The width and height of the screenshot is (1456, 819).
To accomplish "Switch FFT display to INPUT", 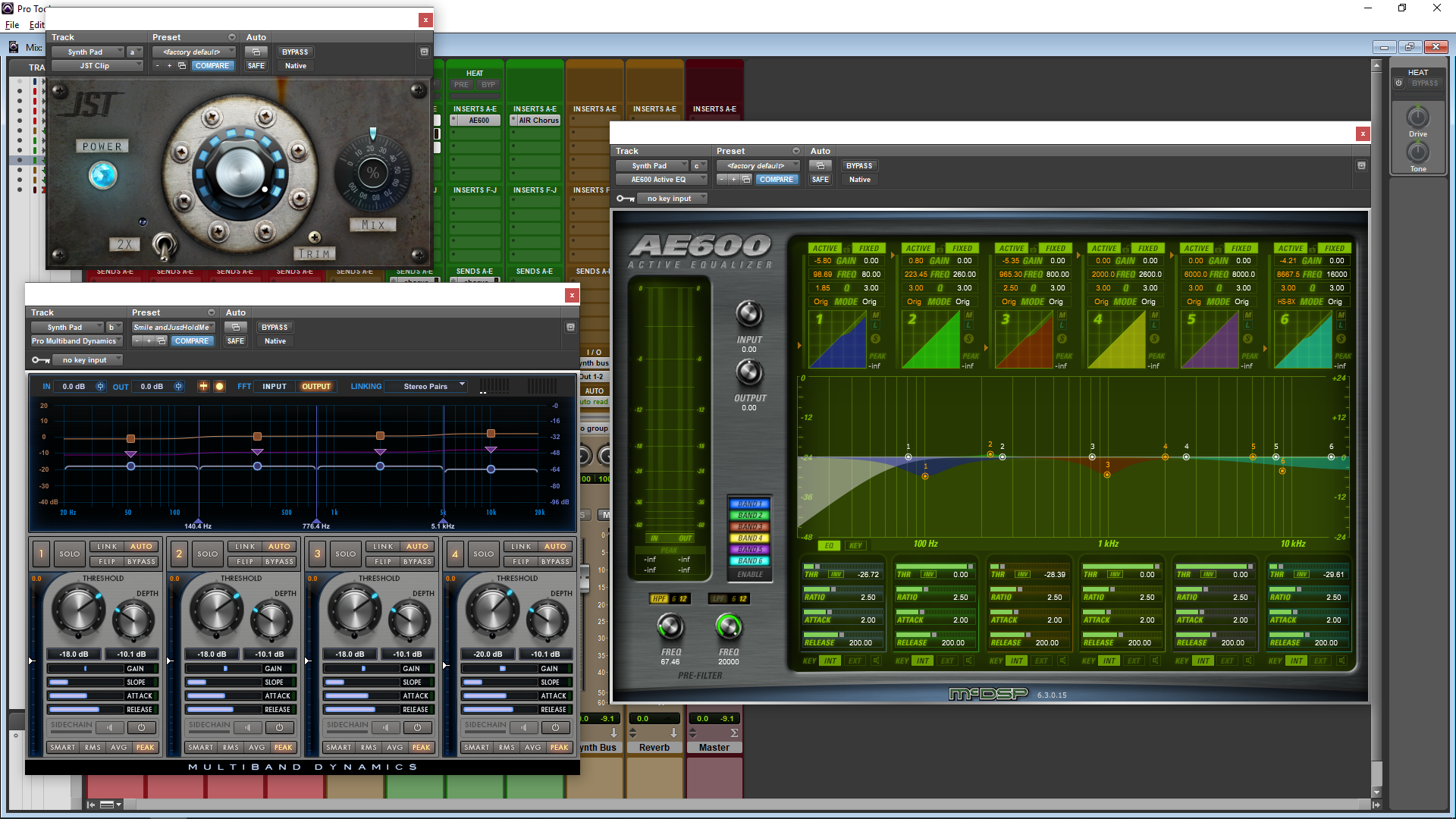I will (275, 387).
